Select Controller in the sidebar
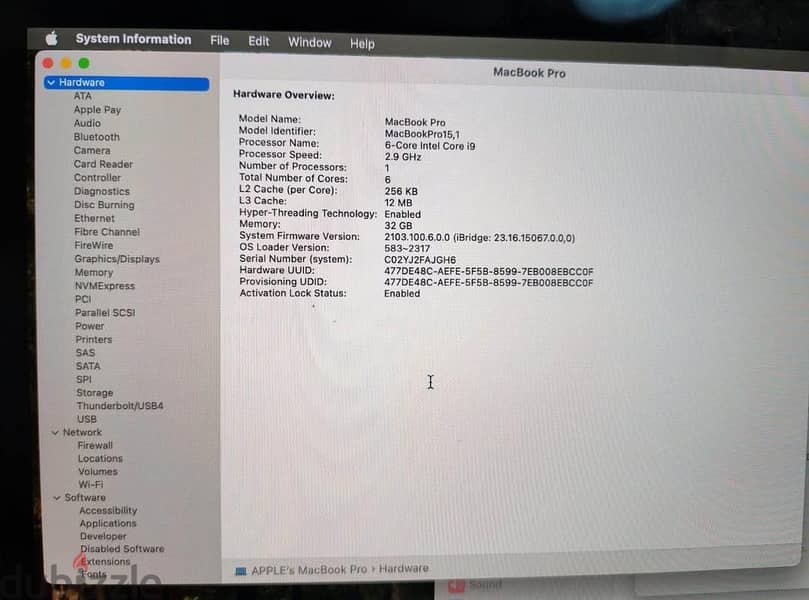 point(97,177)
